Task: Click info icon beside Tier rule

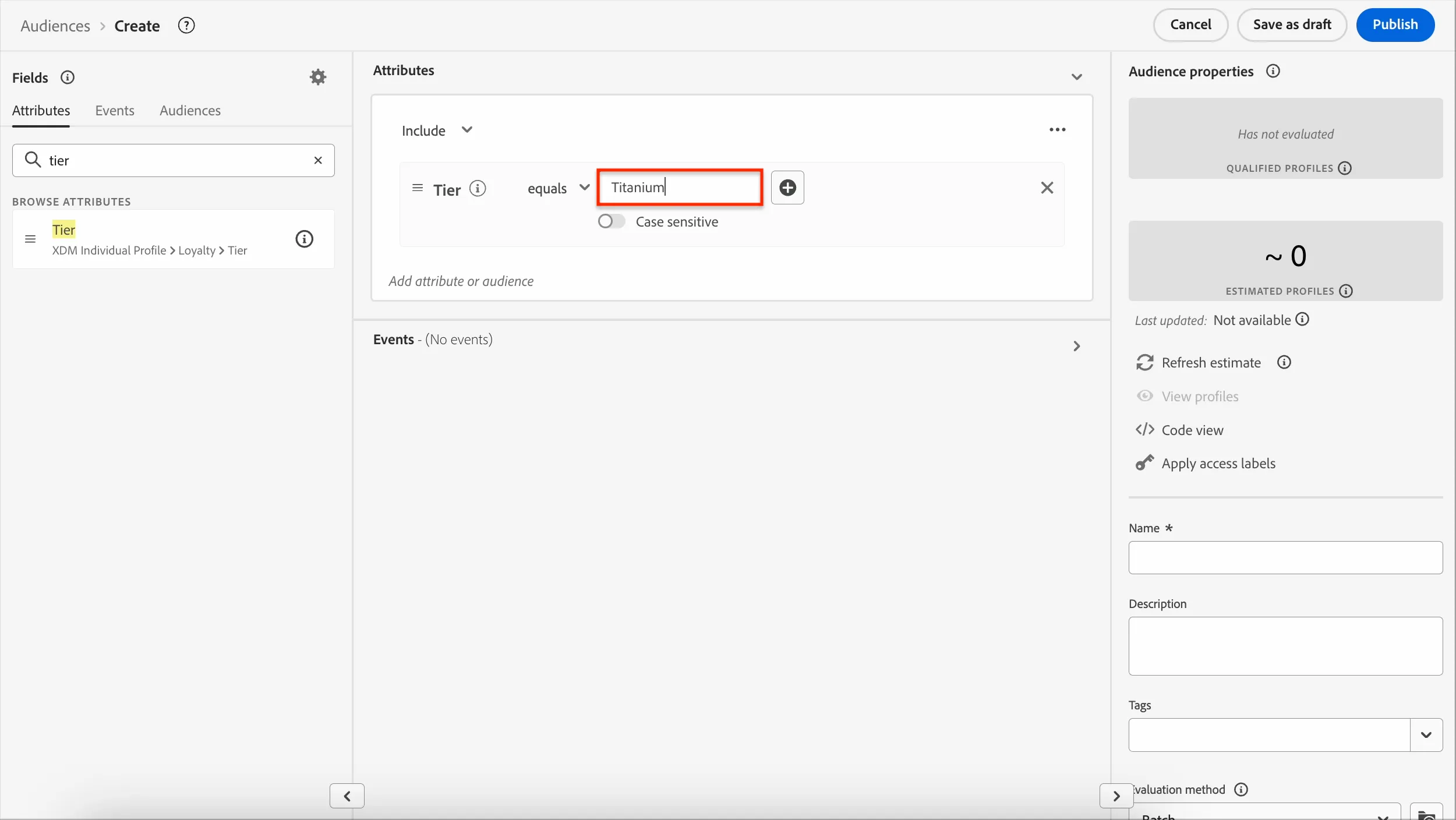Action: point(478,188)
